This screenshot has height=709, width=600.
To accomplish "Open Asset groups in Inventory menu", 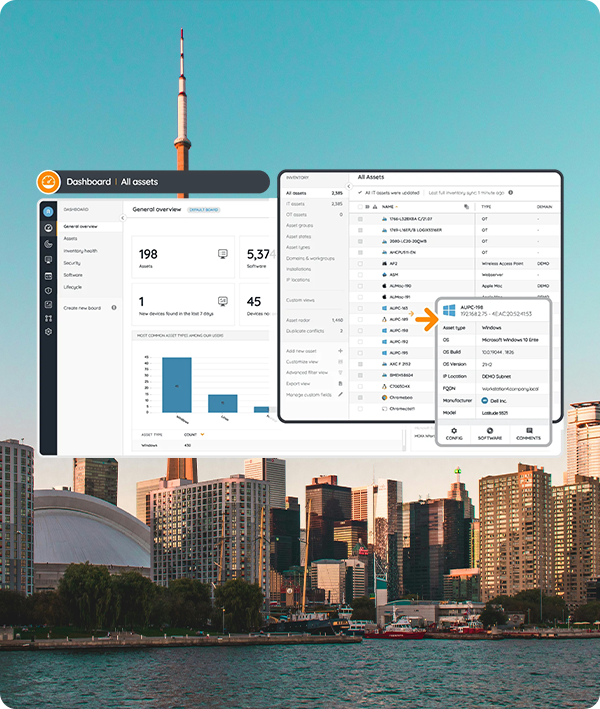I will coord(299,226).
